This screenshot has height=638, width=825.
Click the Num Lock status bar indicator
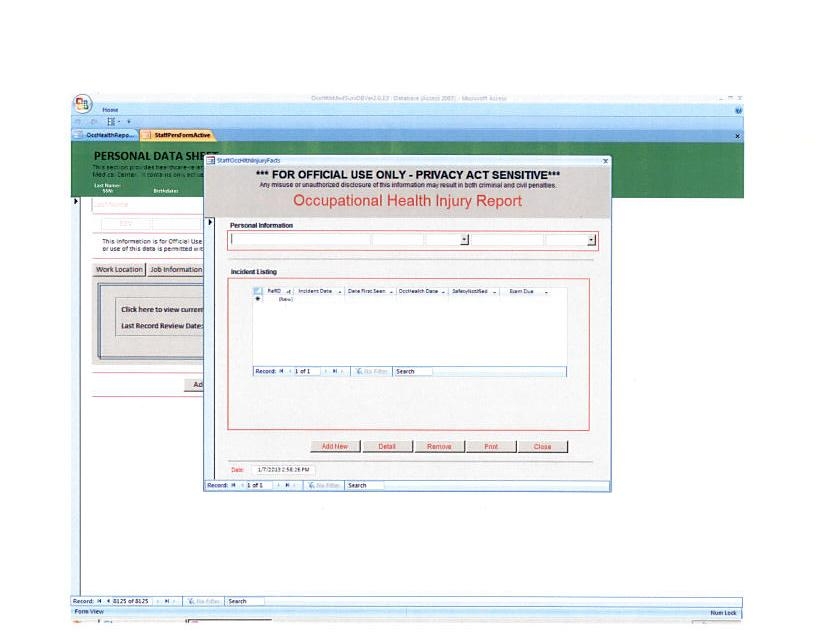(x=723, y=613)
